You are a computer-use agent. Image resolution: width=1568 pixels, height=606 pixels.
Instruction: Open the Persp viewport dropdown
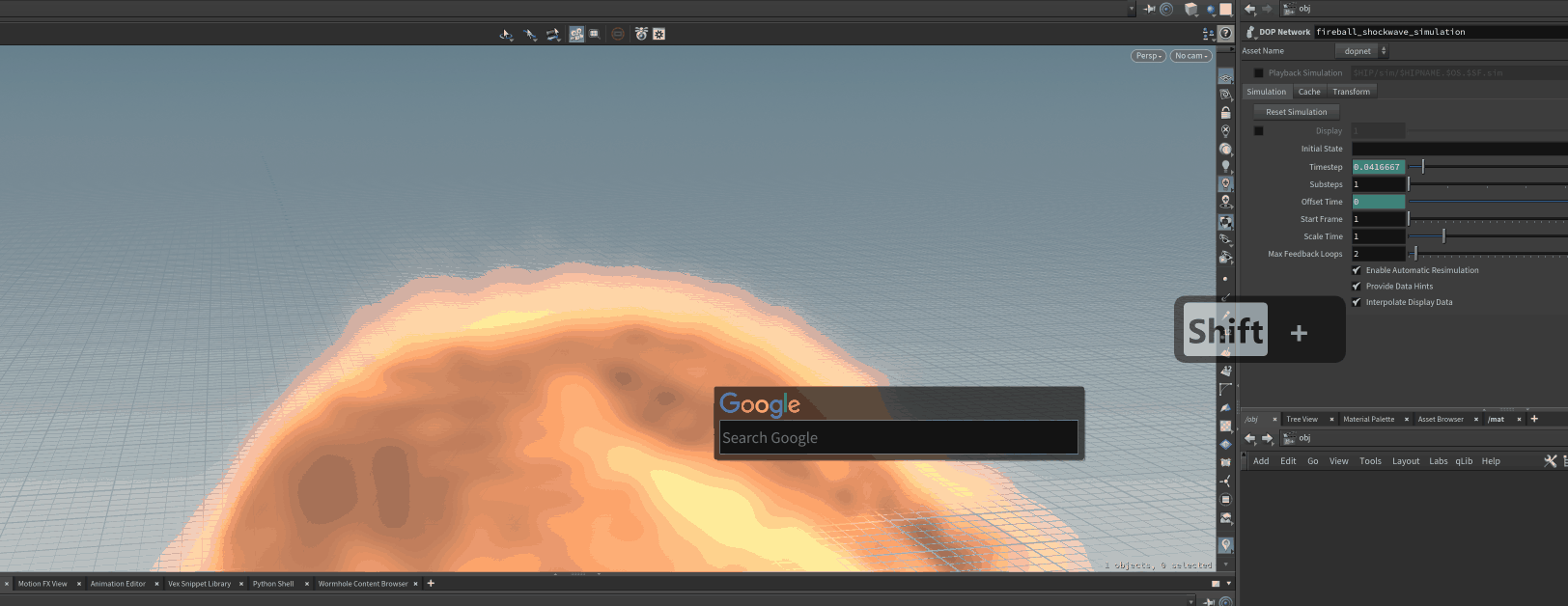pos(1149,56)
